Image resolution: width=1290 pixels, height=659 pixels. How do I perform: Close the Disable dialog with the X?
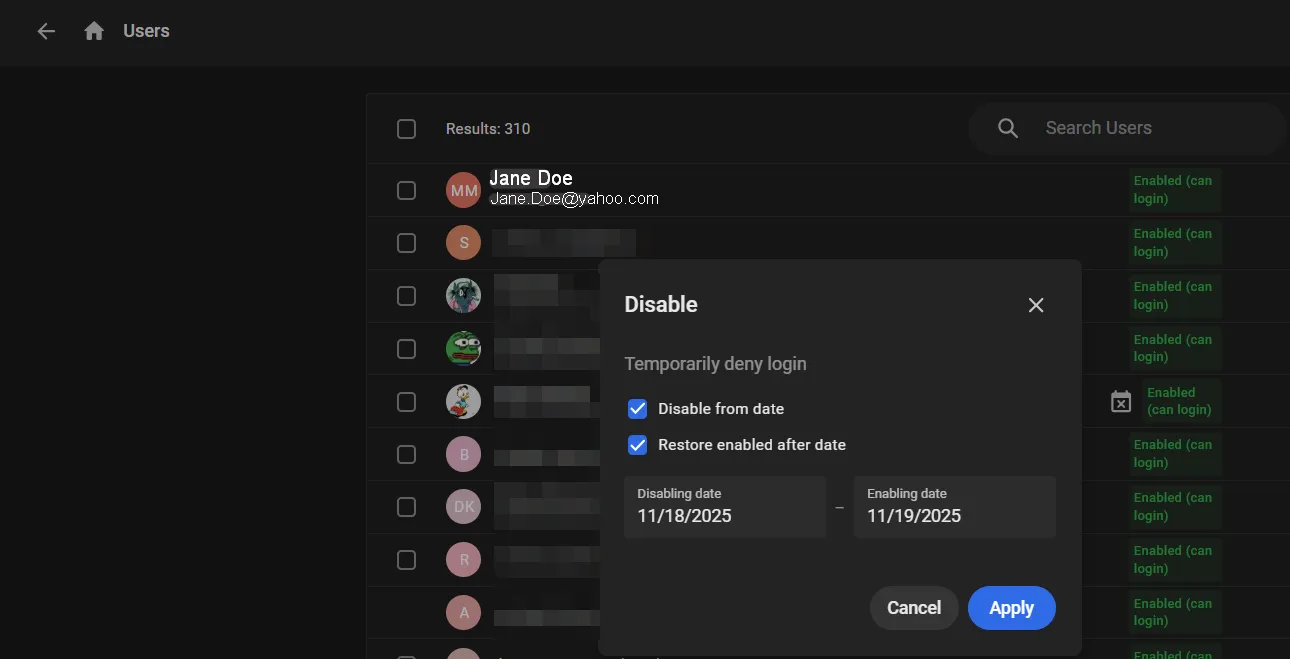[1036, 305]
